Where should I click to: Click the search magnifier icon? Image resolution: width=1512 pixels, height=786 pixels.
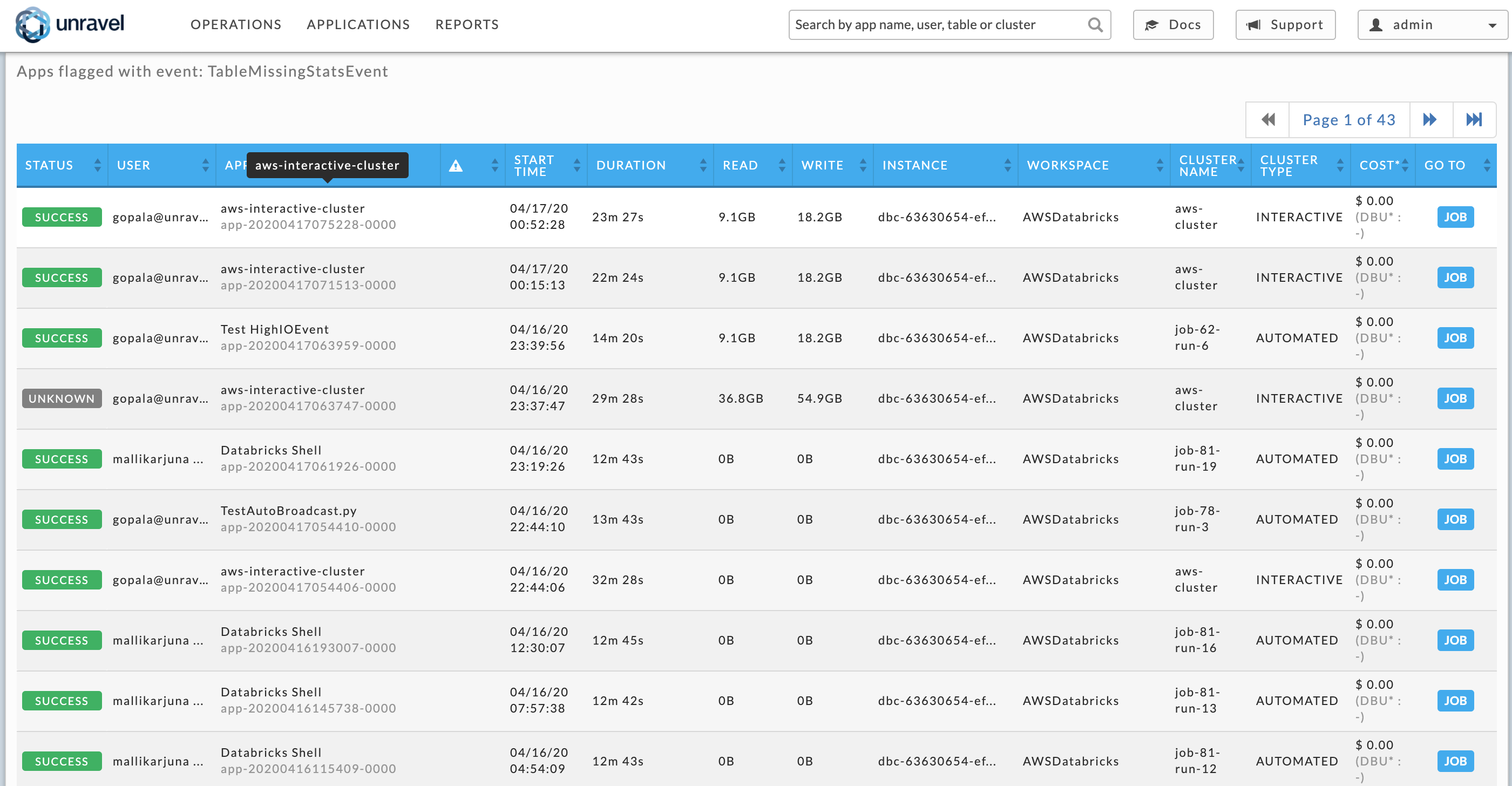[1095, 25]
